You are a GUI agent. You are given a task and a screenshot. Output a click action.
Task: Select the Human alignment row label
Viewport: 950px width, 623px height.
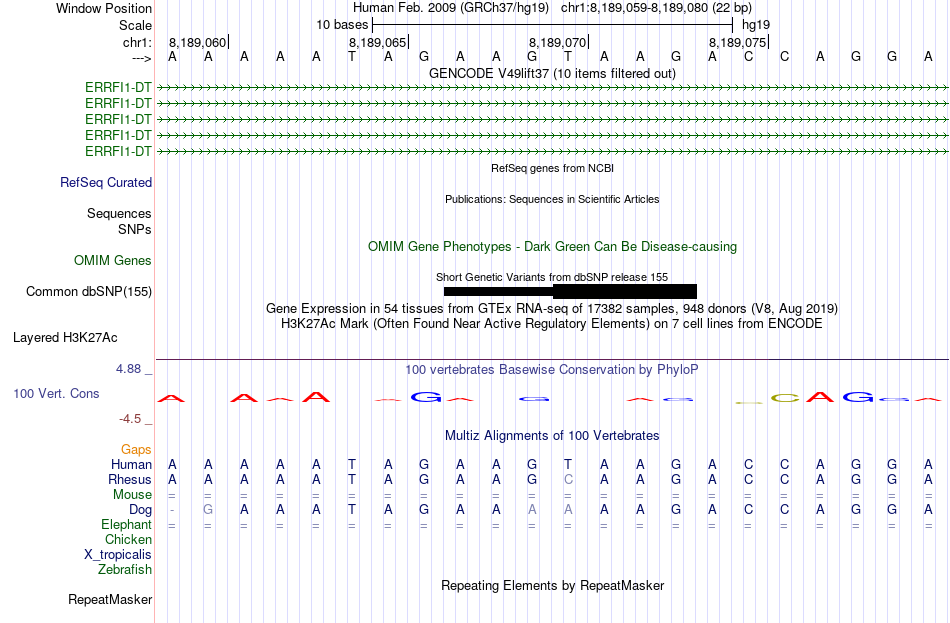(x=131, y=464)
